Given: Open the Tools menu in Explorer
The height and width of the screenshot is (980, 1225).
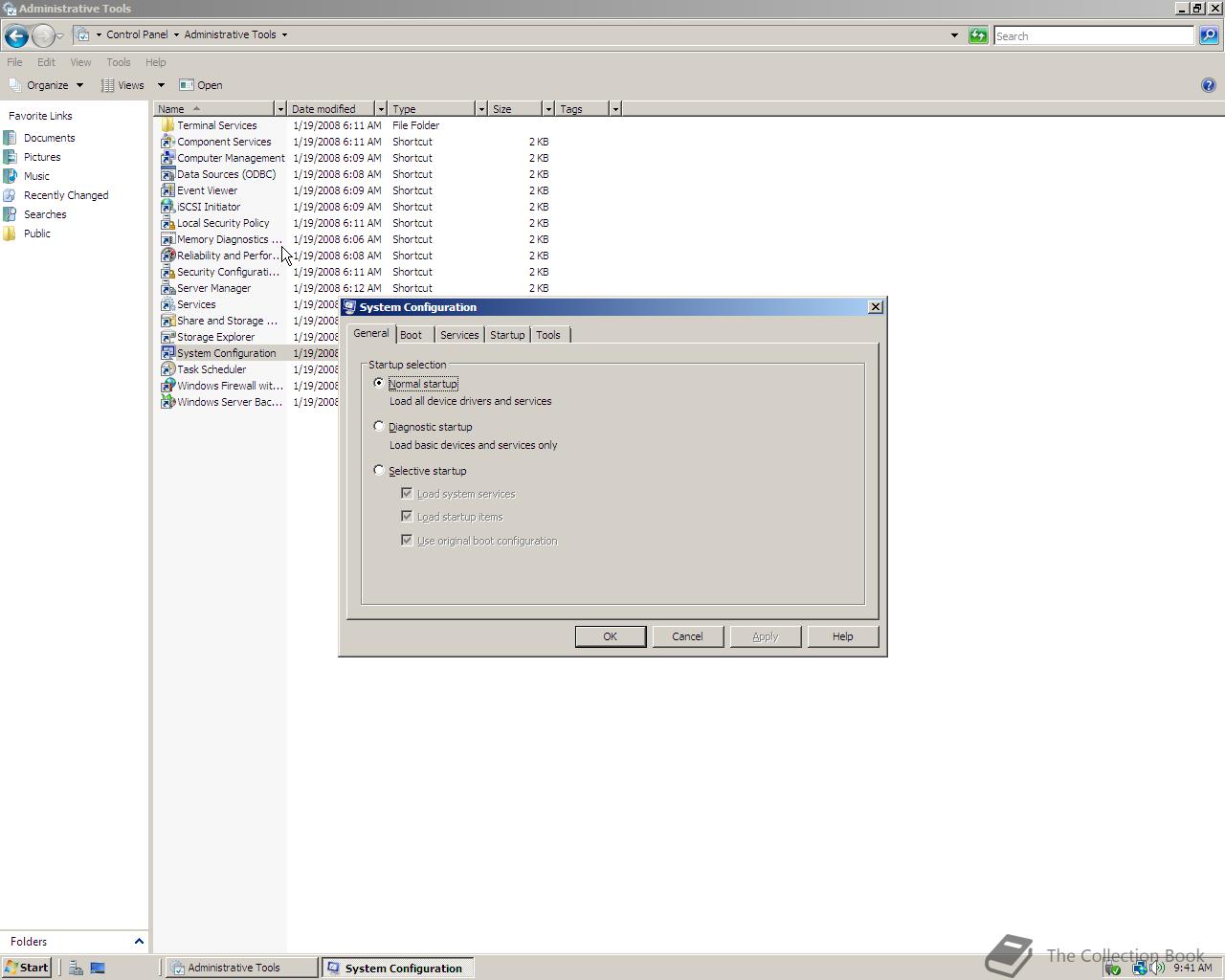Looking at the screenshot, I should coord(119,62).
